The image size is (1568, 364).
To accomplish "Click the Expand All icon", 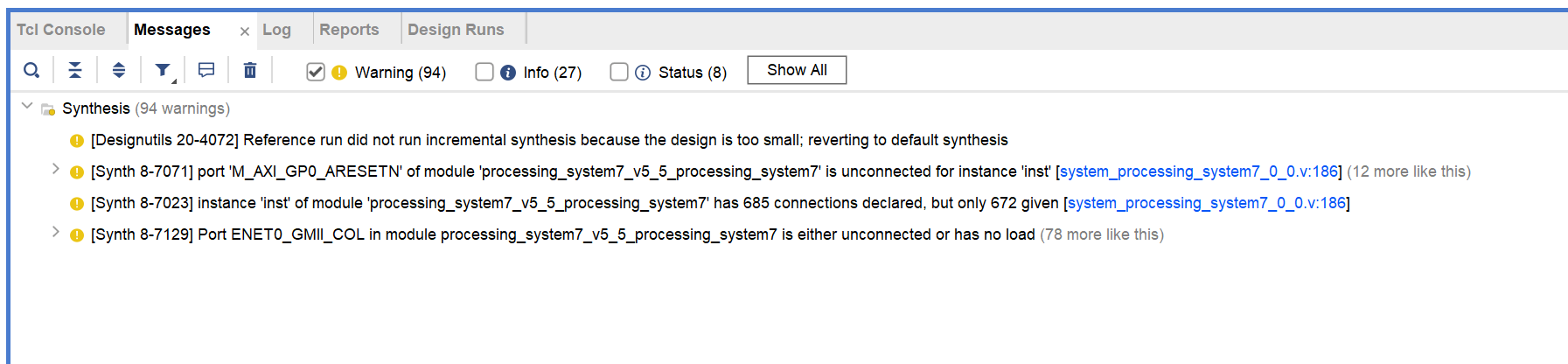I will [119, 71].
